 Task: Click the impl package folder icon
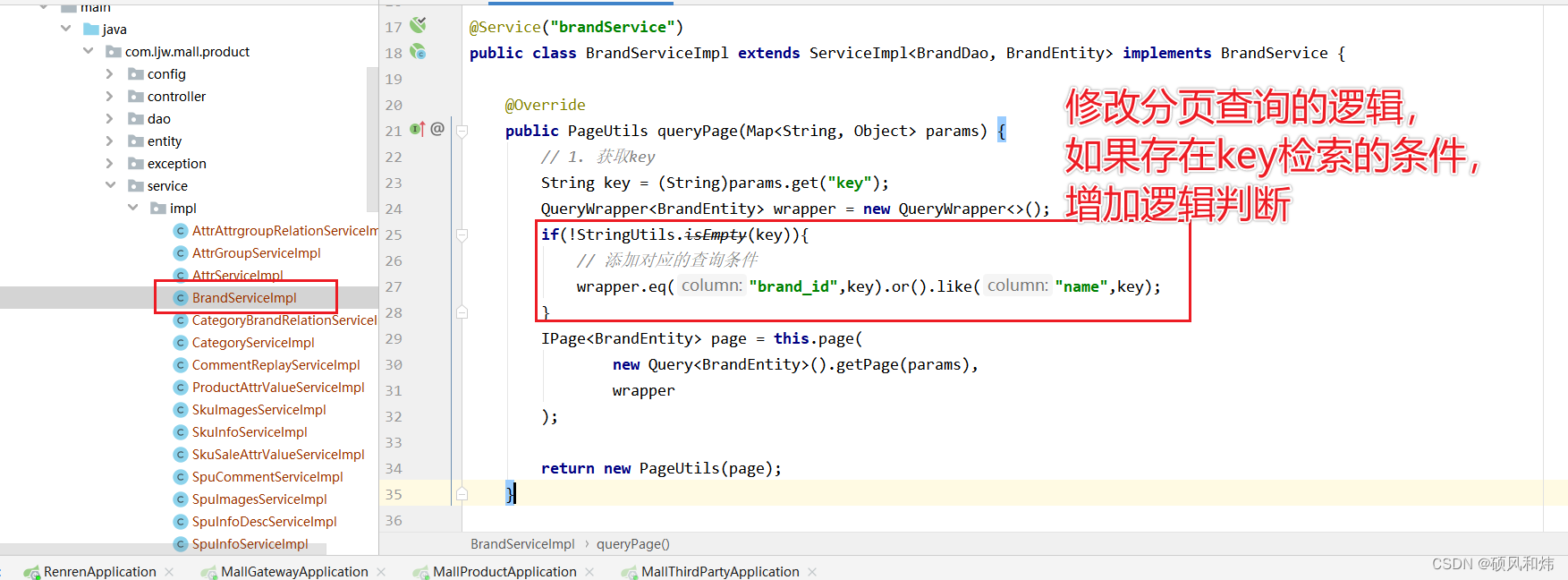click(x=158, y=209)
